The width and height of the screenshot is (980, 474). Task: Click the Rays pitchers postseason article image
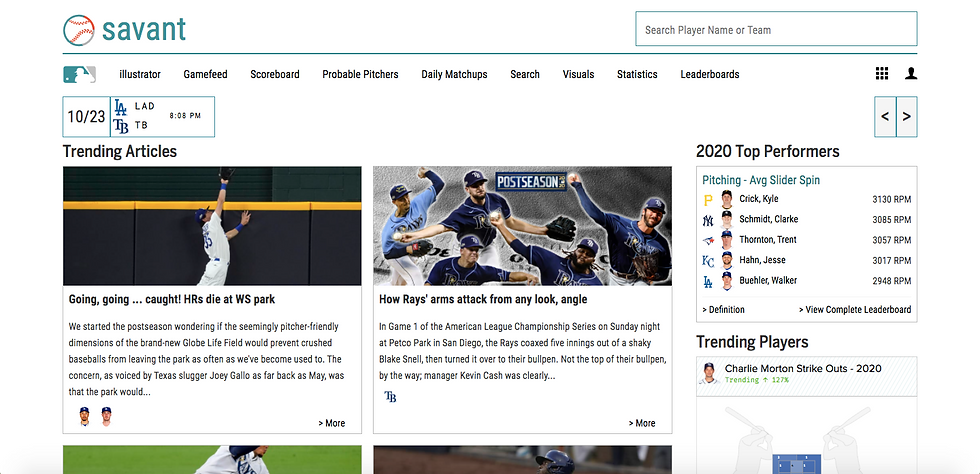522,226
